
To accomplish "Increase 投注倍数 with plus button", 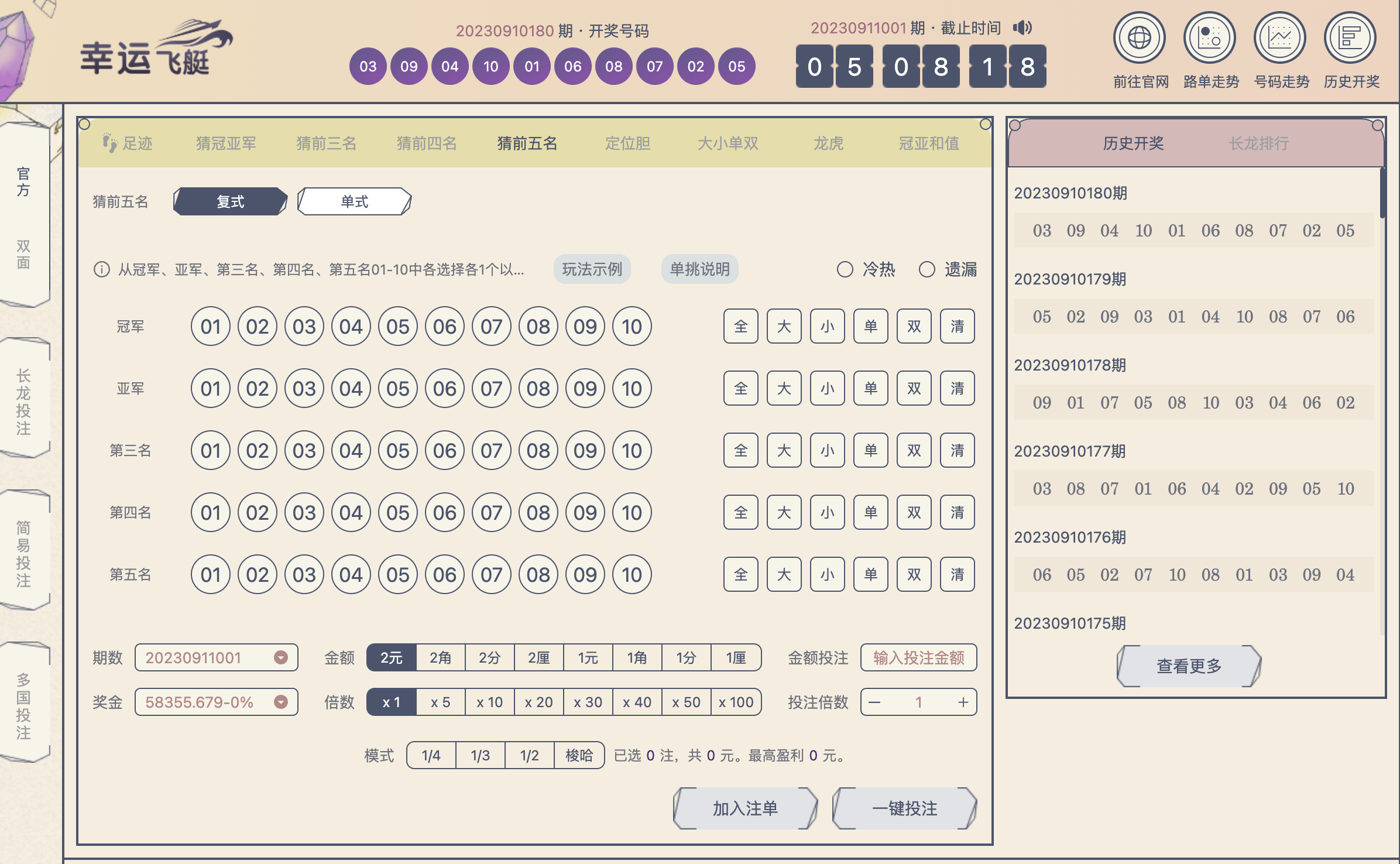I will [963, 702].
